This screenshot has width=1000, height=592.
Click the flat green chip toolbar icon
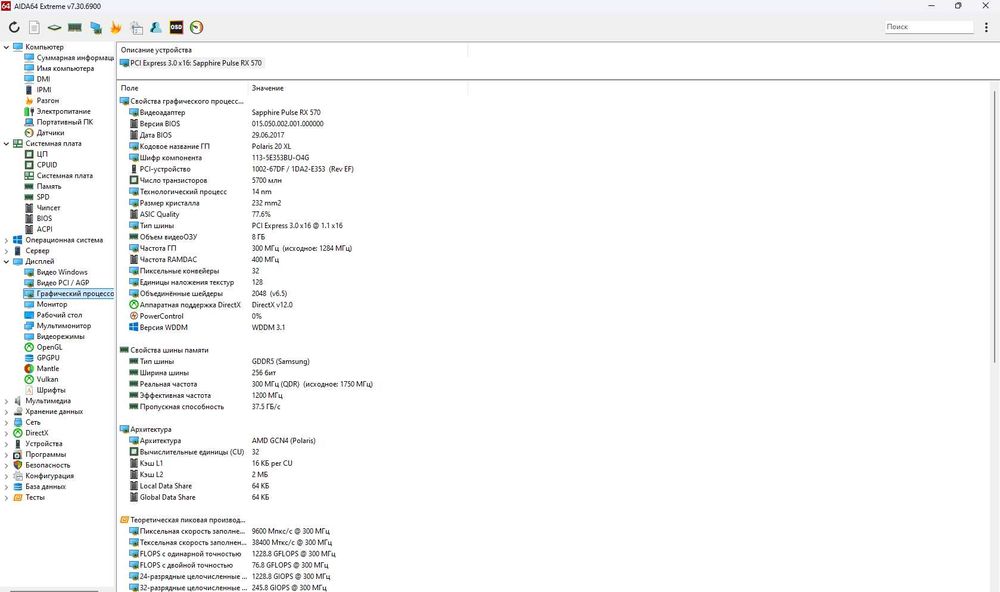(x=55, y=27)
